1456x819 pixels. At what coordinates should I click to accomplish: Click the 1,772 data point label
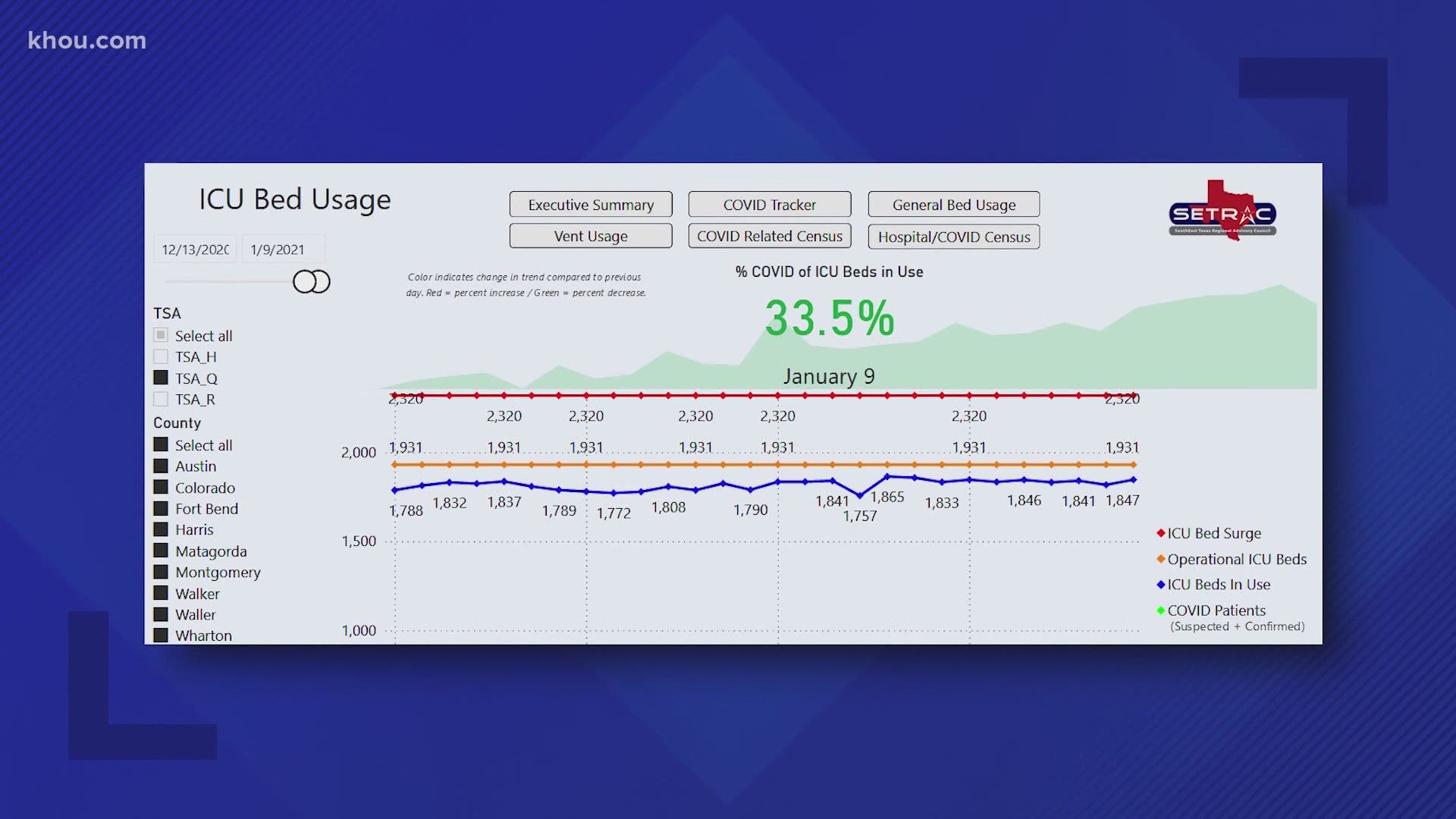(x=613, y=513)
